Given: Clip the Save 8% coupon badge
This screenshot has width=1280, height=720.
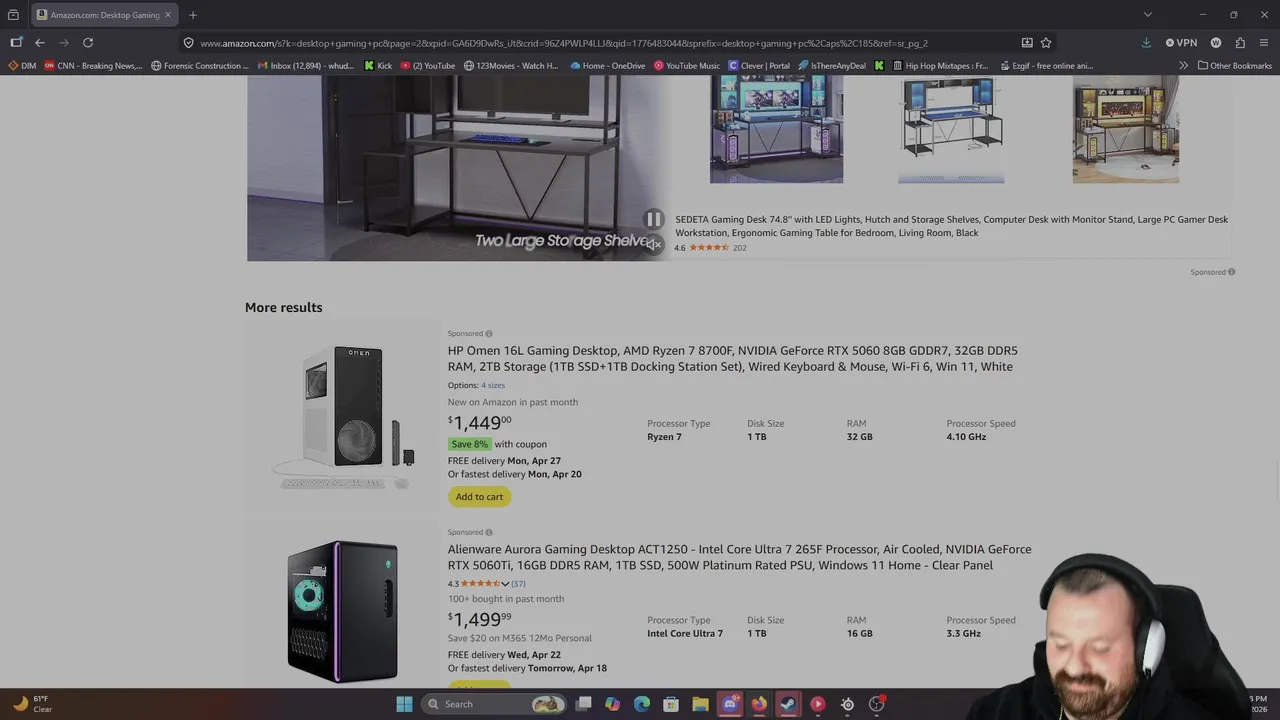Looking at the screenshot, I should point(469,444).
